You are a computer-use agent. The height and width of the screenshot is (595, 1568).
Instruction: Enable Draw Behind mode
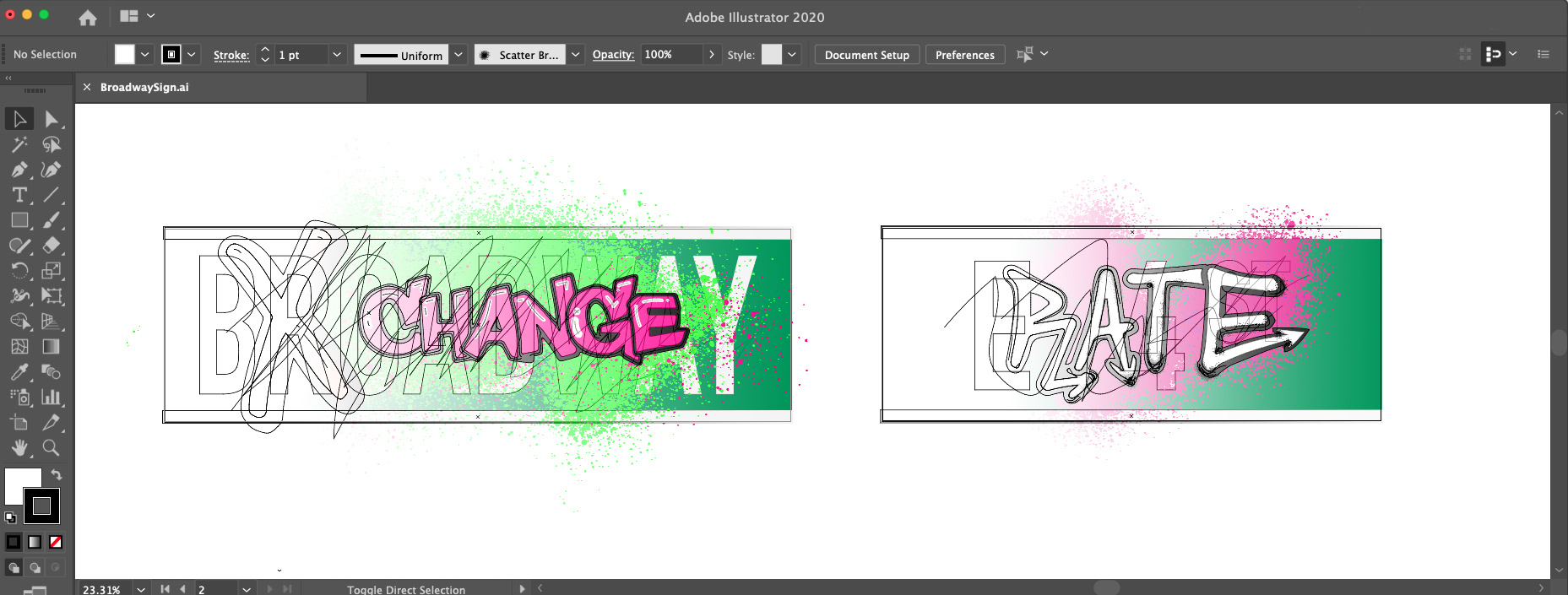(35, 568)
